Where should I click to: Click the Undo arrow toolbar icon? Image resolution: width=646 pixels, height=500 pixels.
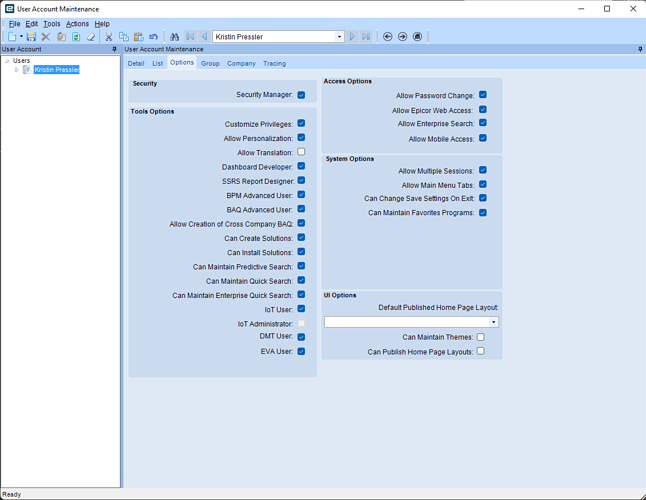pyautogui.click(x=154, y=37)
